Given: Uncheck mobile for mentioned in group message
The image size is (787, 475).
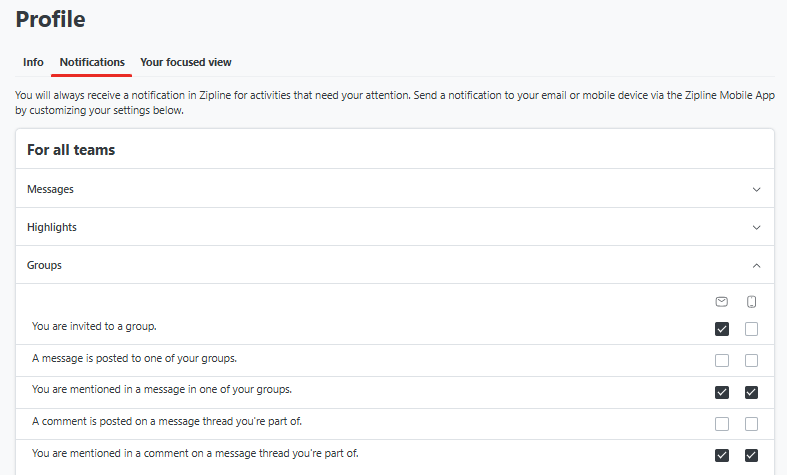Looking at the screenshot, I should 751,392.
